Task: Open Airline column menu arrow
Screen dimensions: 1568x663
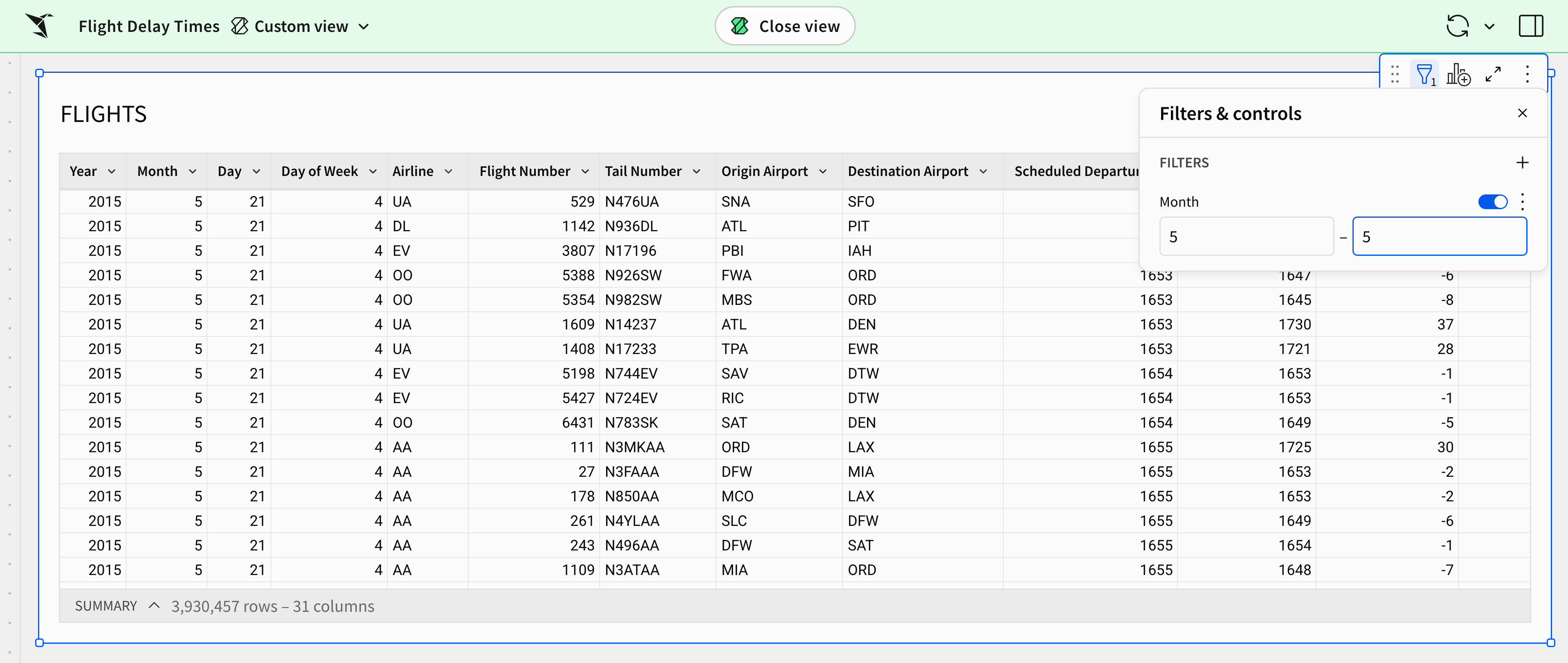Action: (449, 172)
